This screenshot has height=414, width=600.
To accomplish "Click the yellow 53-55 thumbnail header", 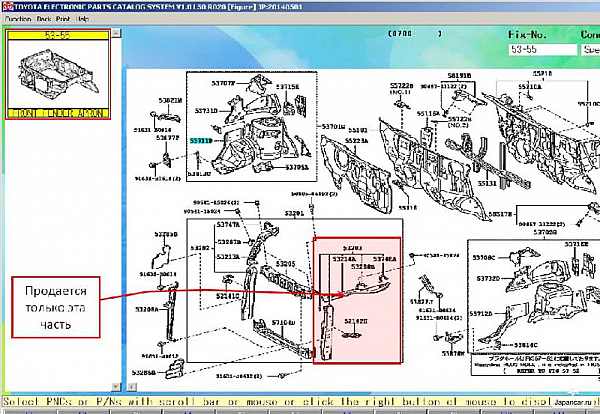I will coord(58,35).
